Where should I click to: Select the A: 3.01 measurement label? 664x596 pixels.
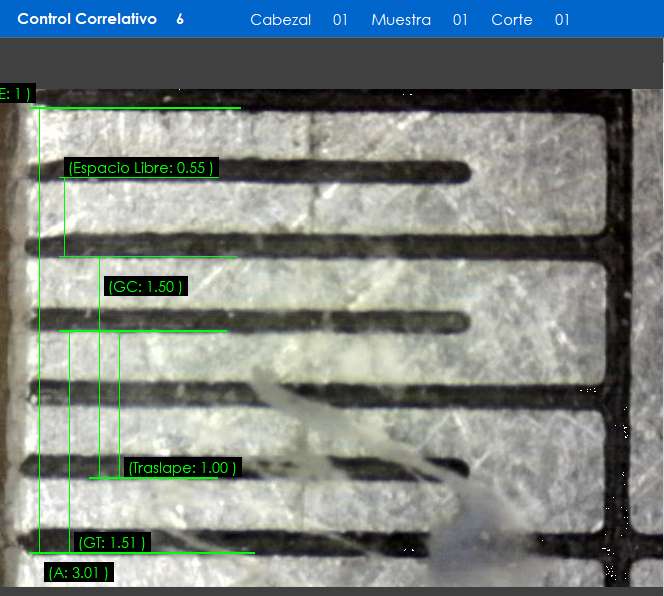tap(78, 572)
